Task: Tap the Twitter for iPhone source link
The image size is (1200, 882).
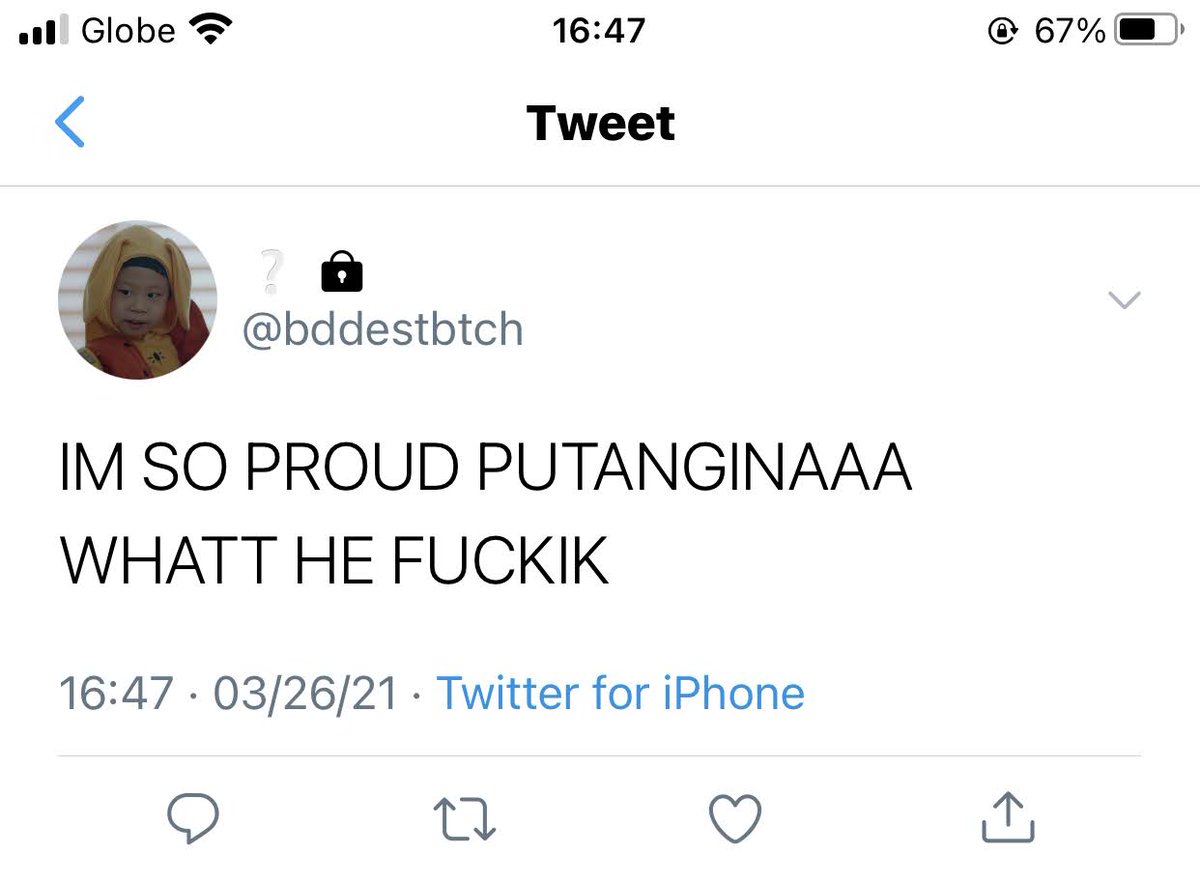Action: pyautogui.click(x=621, y=692)
